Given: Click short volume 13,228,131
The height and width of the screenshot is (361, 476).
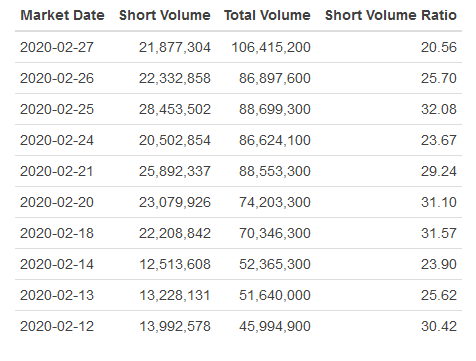Looking at the screenshot, I should coord(175,295).
